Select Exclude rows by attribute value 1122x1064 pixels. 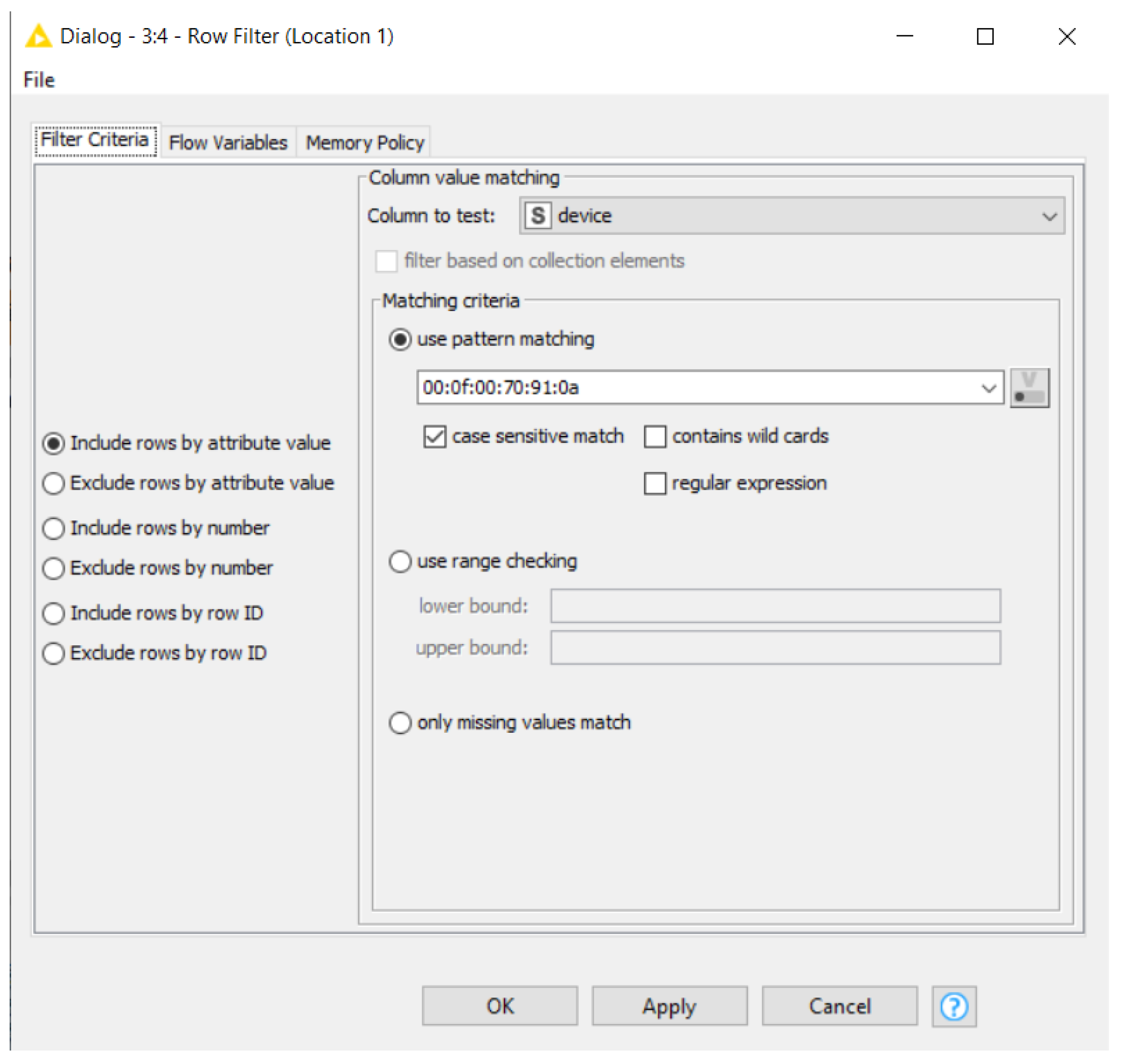coord(54,483)
